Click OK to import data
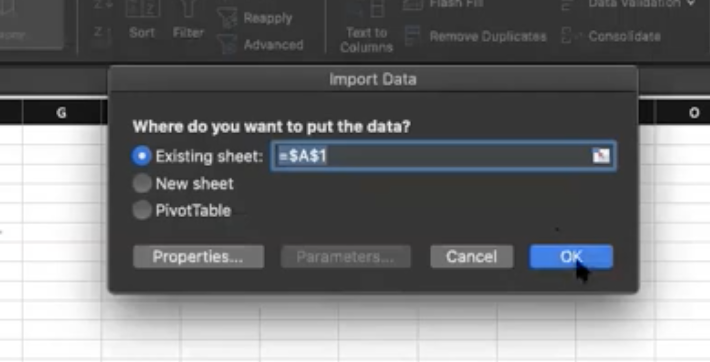710x362 pixels. pyautogui.click(x=571, y=257)
